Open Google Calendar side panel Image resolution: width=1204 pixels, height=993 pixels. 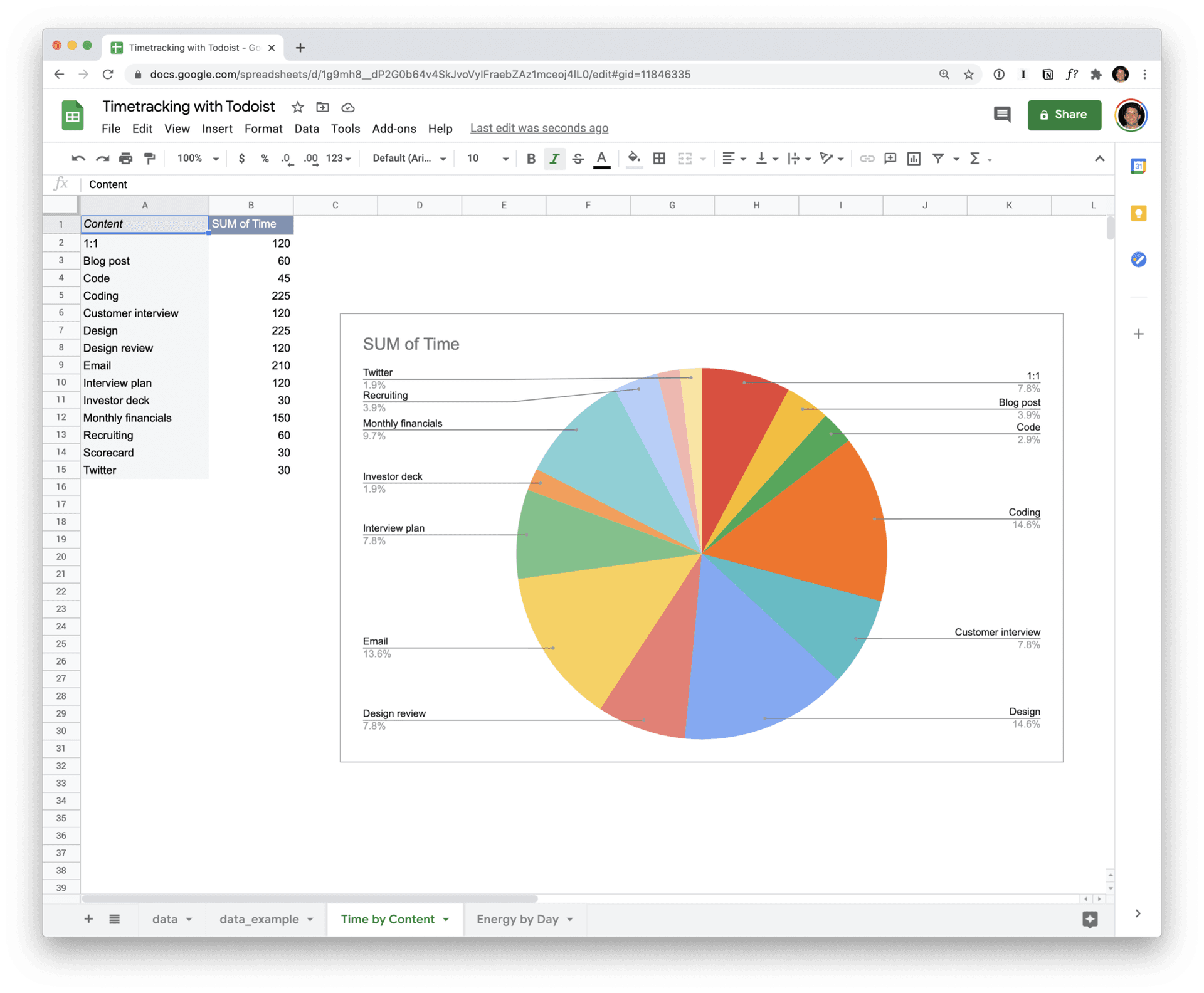click(1139, 166)
